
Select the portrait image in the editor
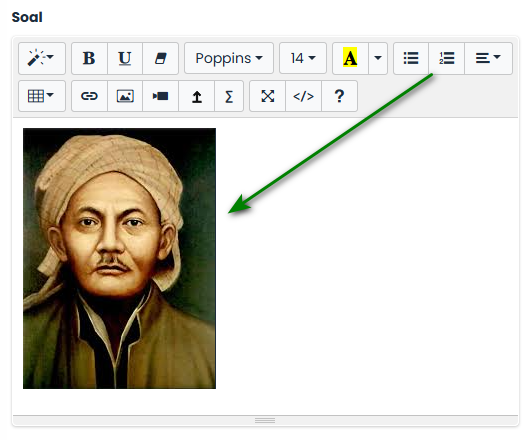click(x=119, y=259)
